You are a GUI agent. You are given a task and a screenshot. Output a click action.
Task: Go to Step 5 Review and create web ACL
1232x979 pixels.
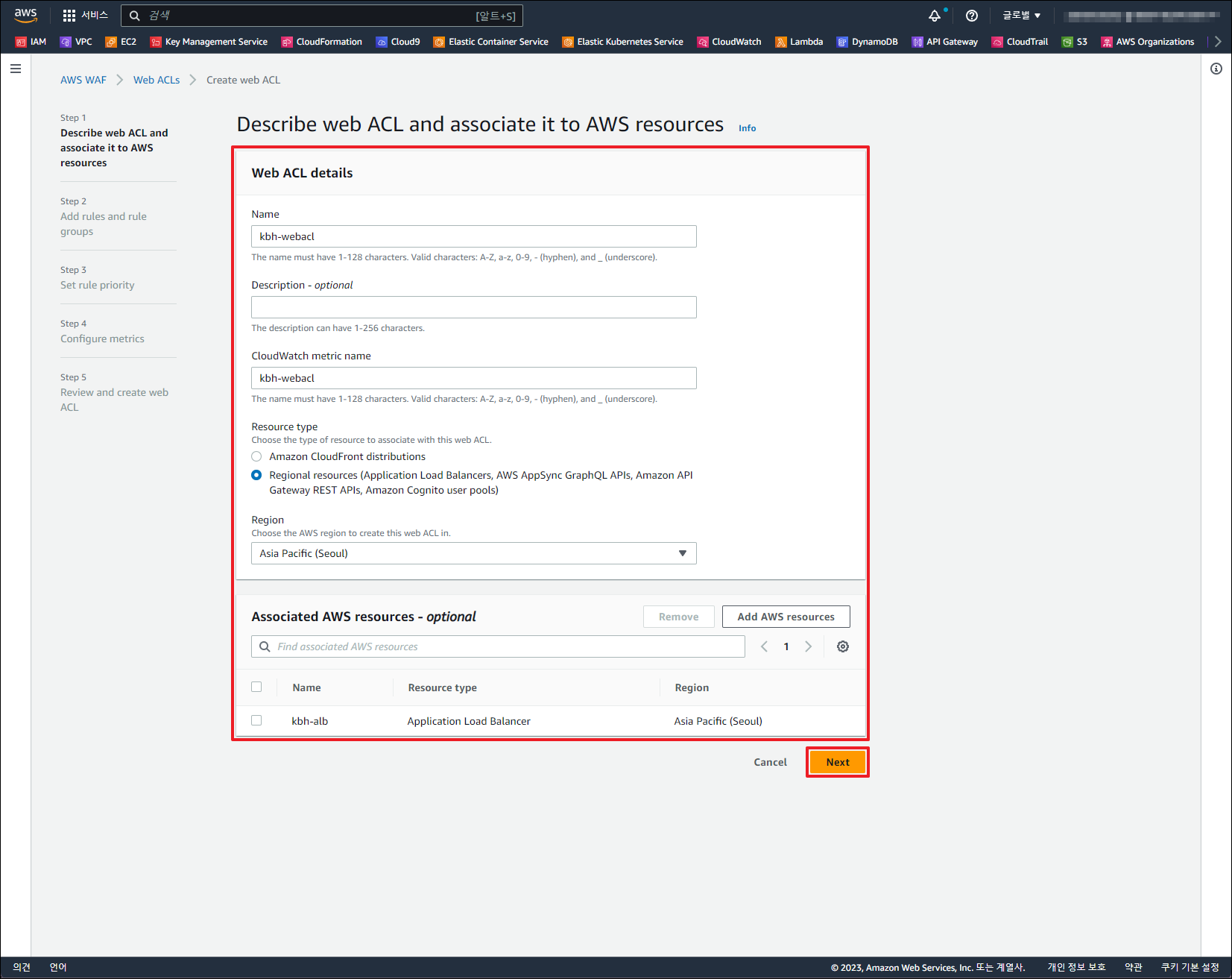tap(114, 400)
